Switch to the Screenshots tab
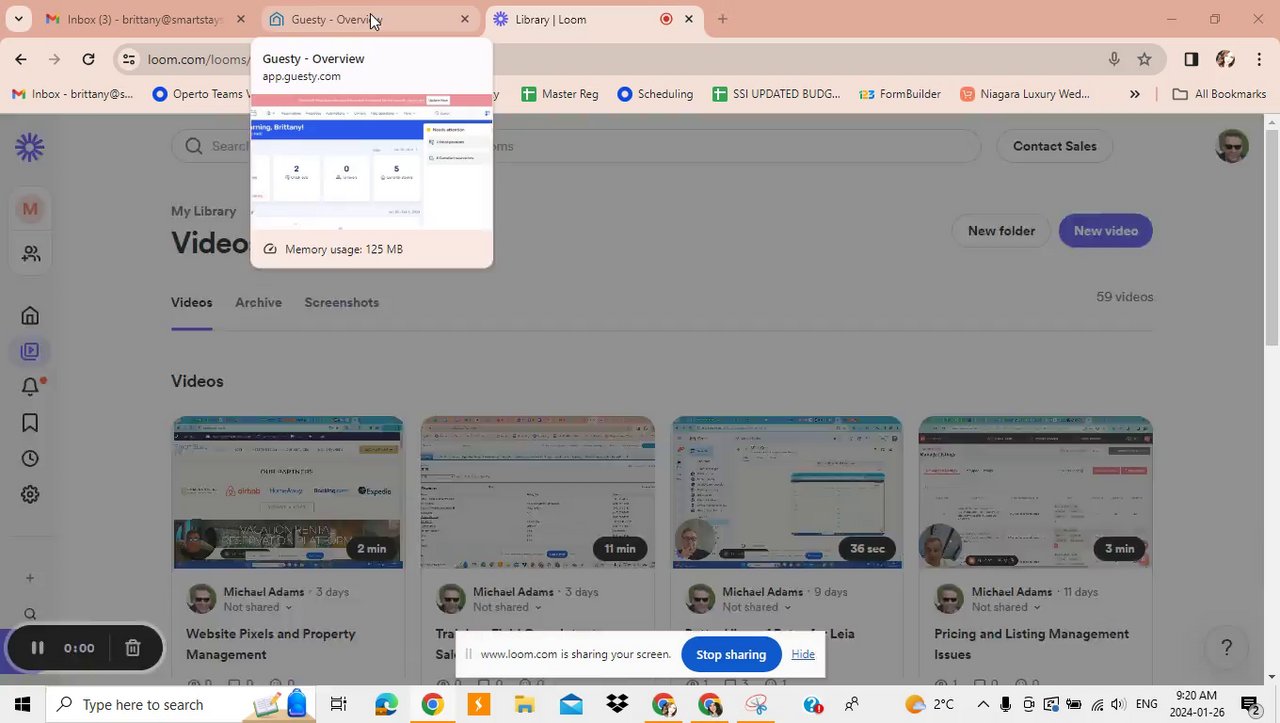Screen dimensions: 1280x723 341,302
